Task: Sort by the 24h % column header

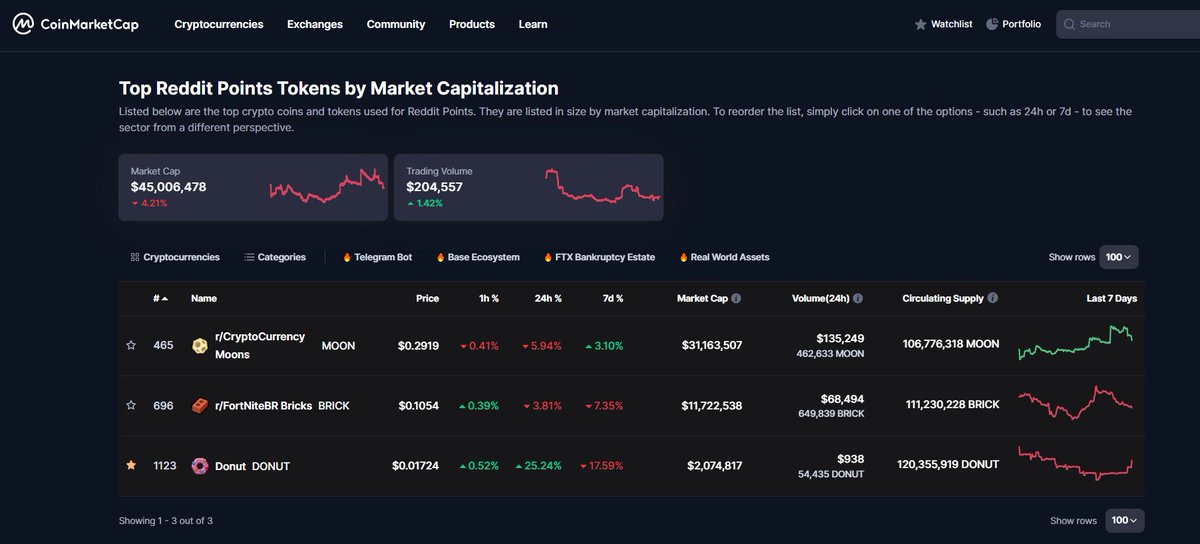Action: point(548,298)
